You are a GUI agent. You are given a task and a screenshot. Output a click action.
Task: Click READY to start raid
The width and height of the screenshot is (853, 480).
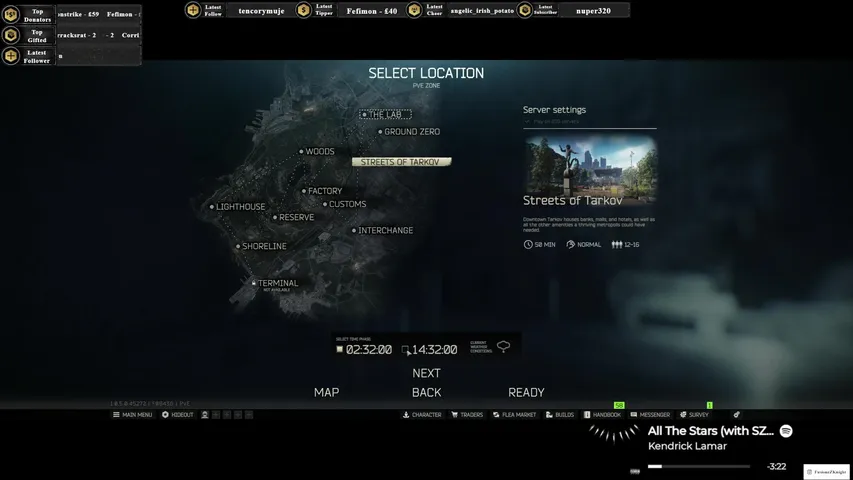point(526,392)
